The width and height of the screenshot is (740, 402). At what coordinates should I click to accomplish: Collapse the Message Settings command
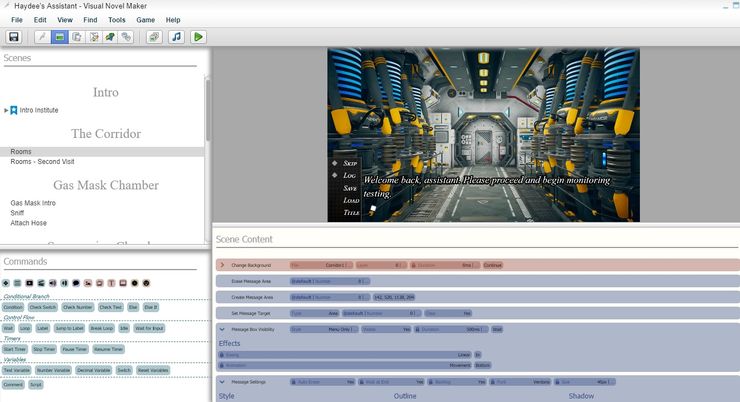tap(222, 382)
